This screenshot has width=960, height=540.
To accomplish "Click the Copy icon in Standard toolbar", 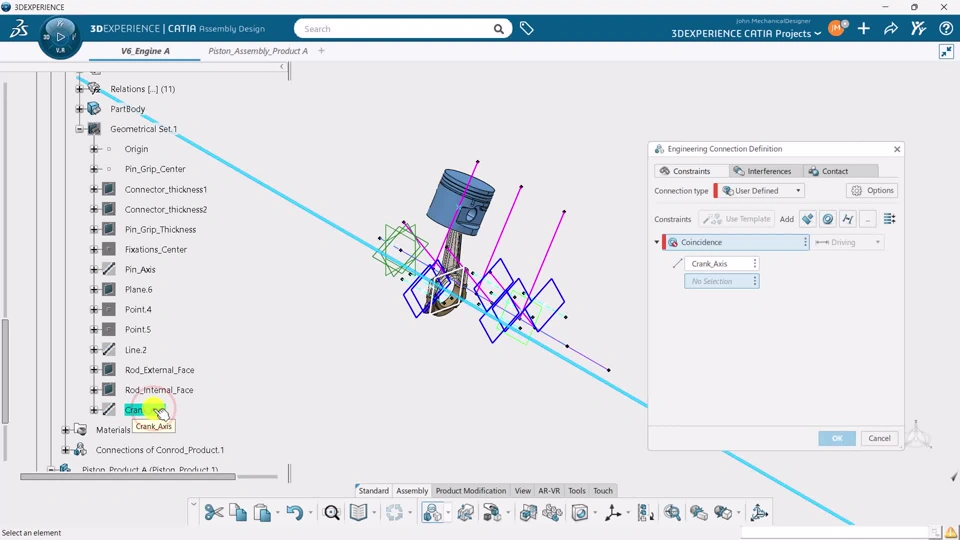I will pyautogui.click(x=238, y=512).
